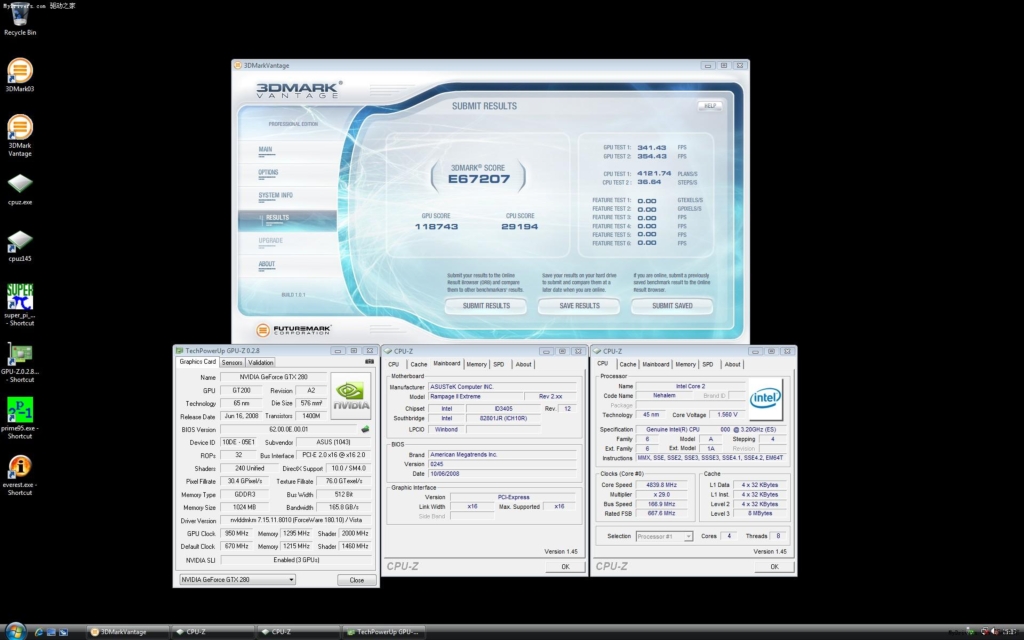Viewport: 1024px width, 640px height.
Task: Switch to the Validation tab in GPU-Z
Action: (x=261, y=362)
